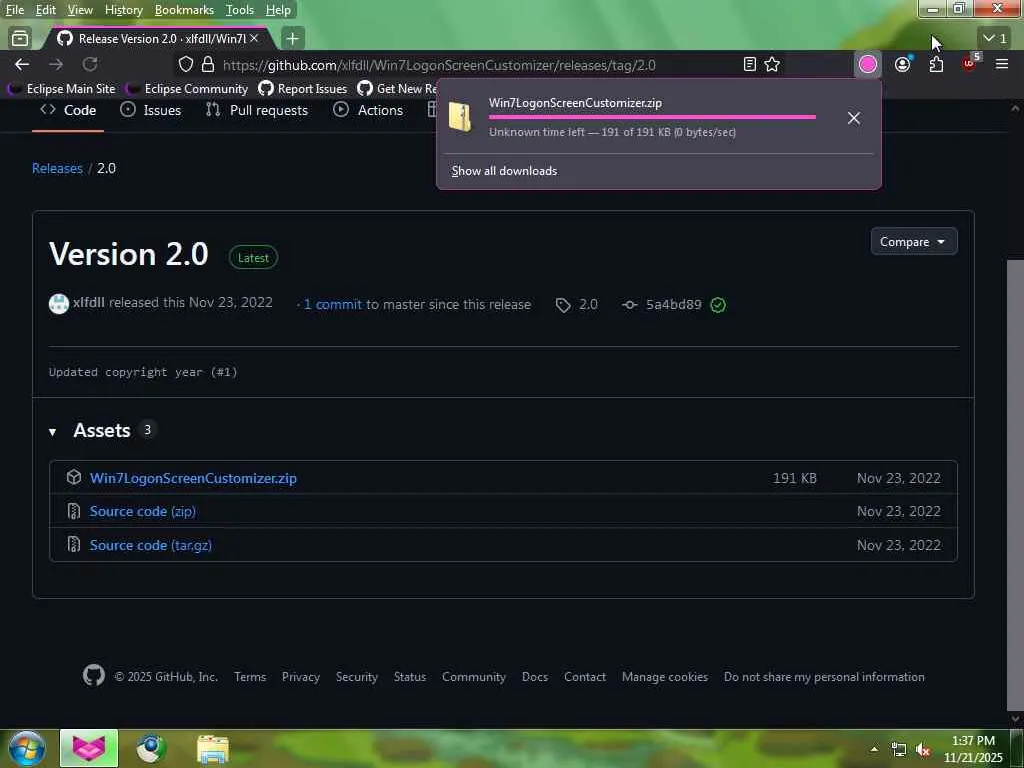The image size is (1024, 768).
Task: Open the Compare dropdown
Action: (x=914, y=242)
